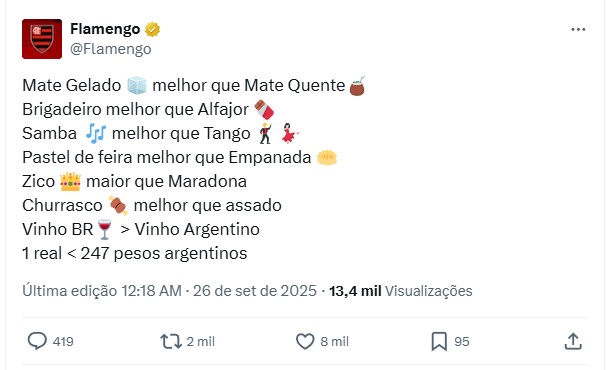Click the 419 replies count

tap(63, 341)
